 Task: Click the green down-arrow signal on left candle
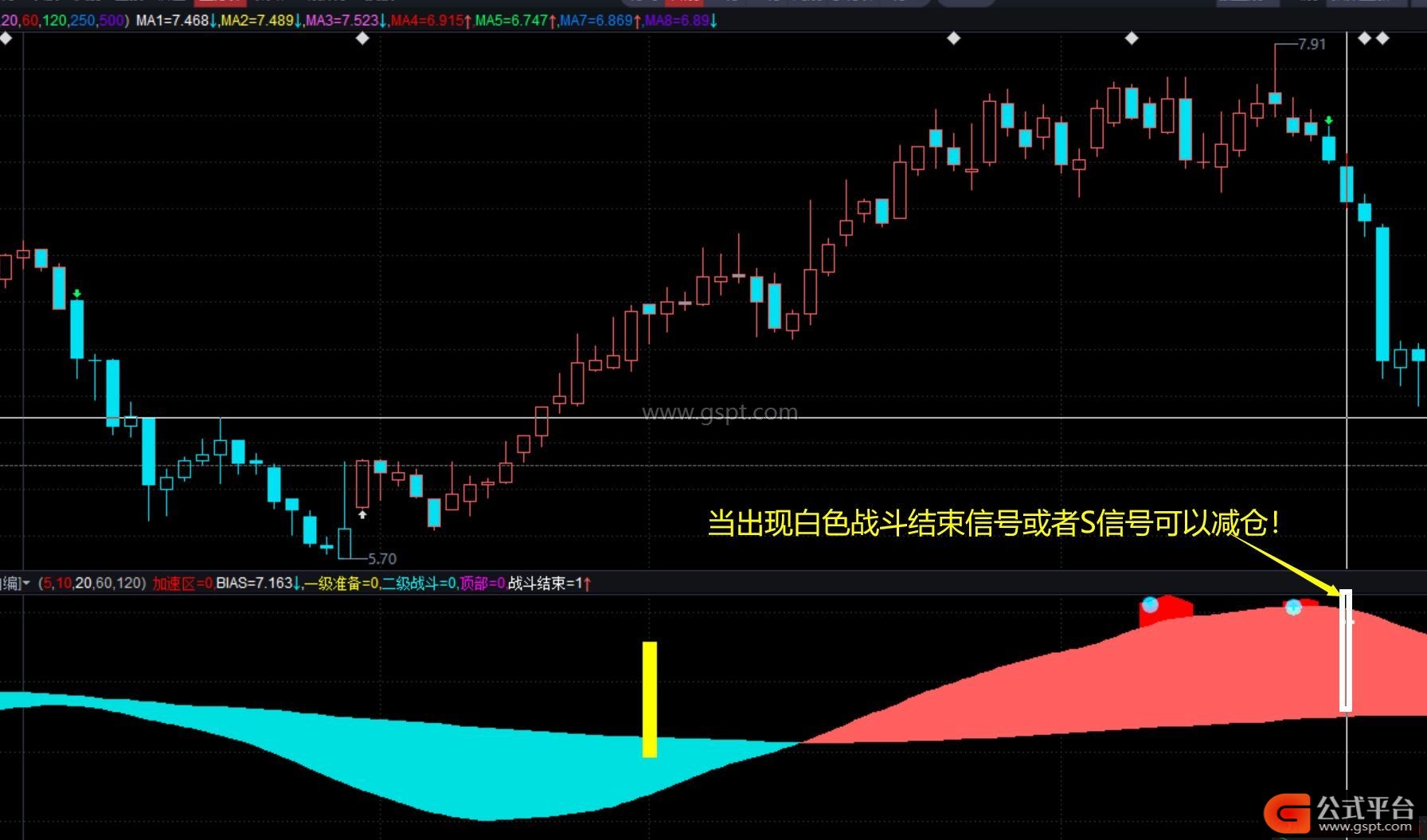(x=77, y=294)
